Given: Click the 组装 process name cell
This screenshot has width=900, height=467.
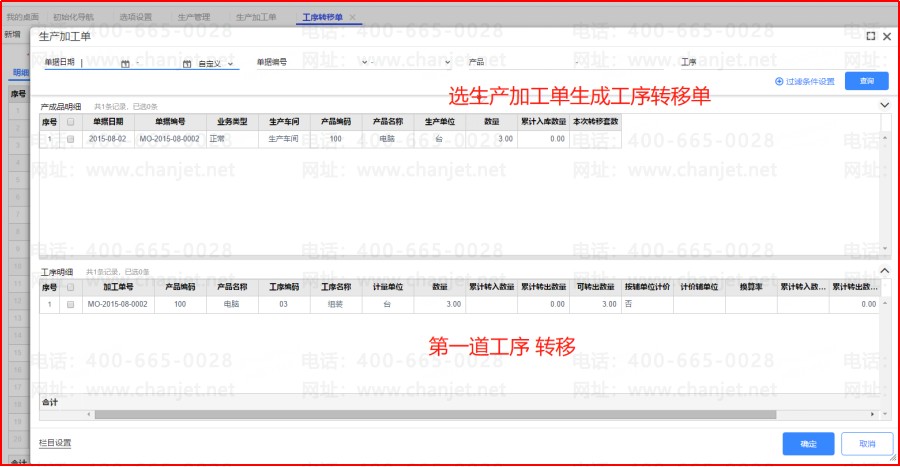Looking at the screenshot, I should click(x=336, y=304).
